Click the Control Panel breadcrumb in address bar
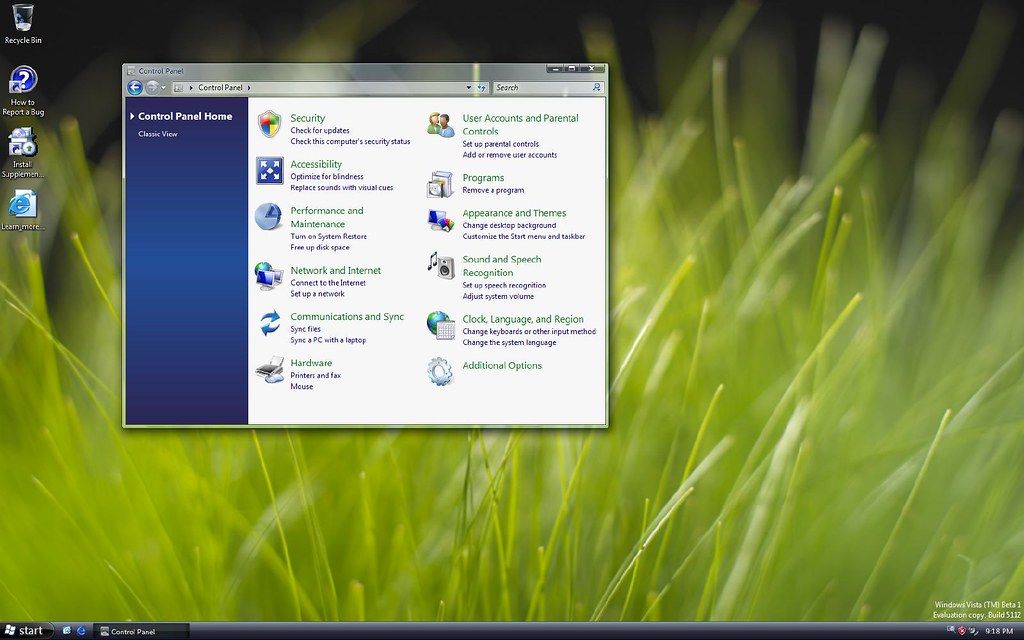The width and height of the screenshot is (1024, 640). tap(220, 88)
